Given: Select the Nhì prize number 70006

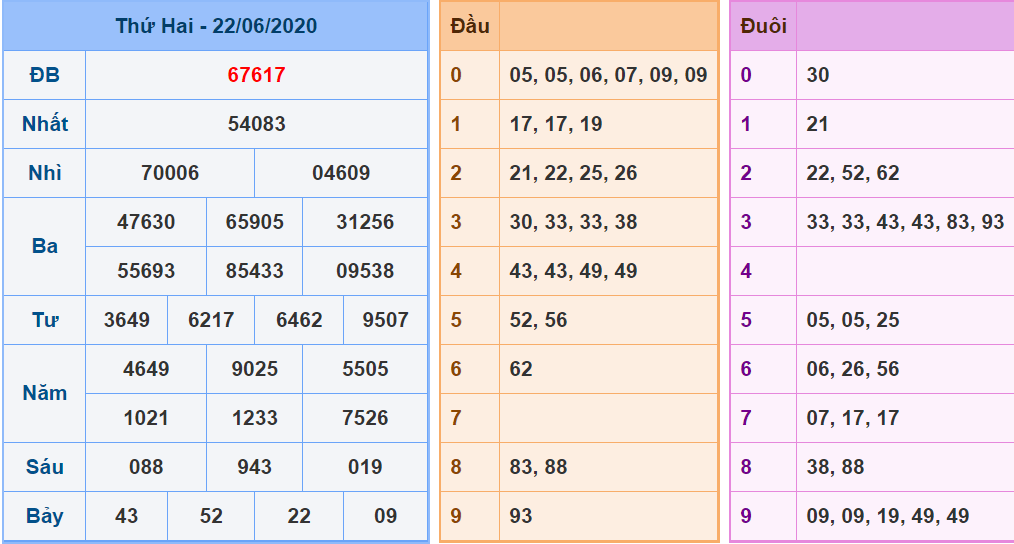Looking at the screenshot, I should click(170, 173).
